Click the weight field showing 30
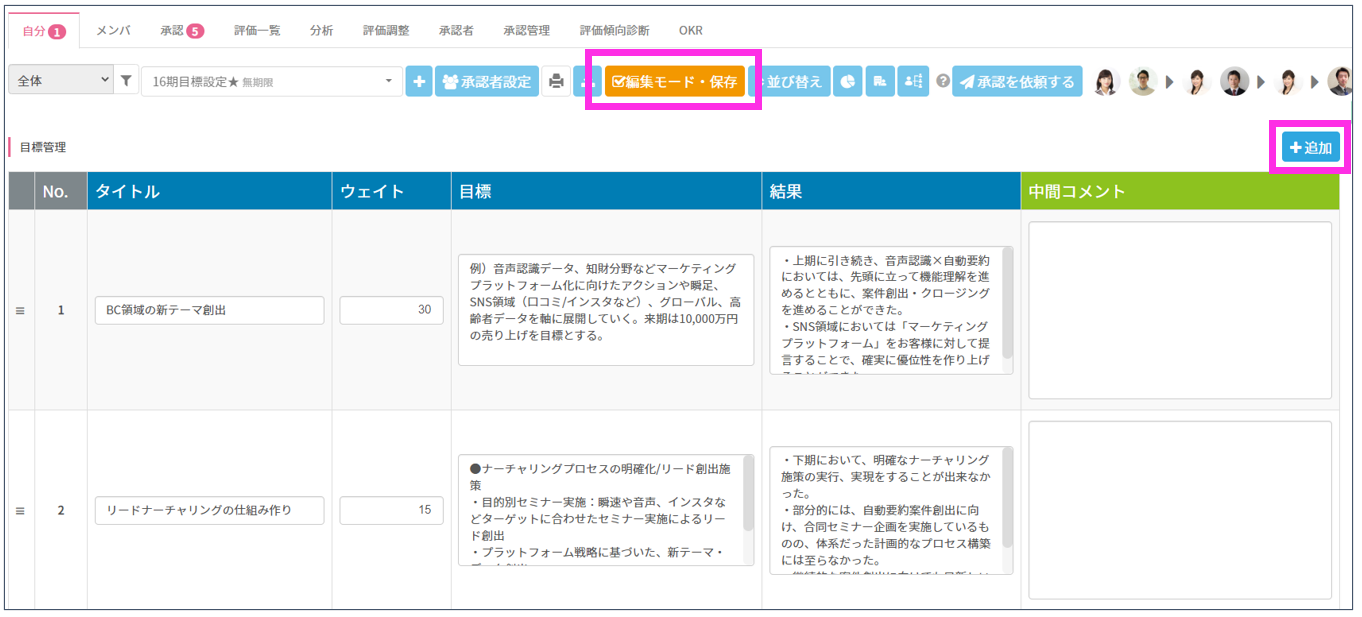 (390, 310)
